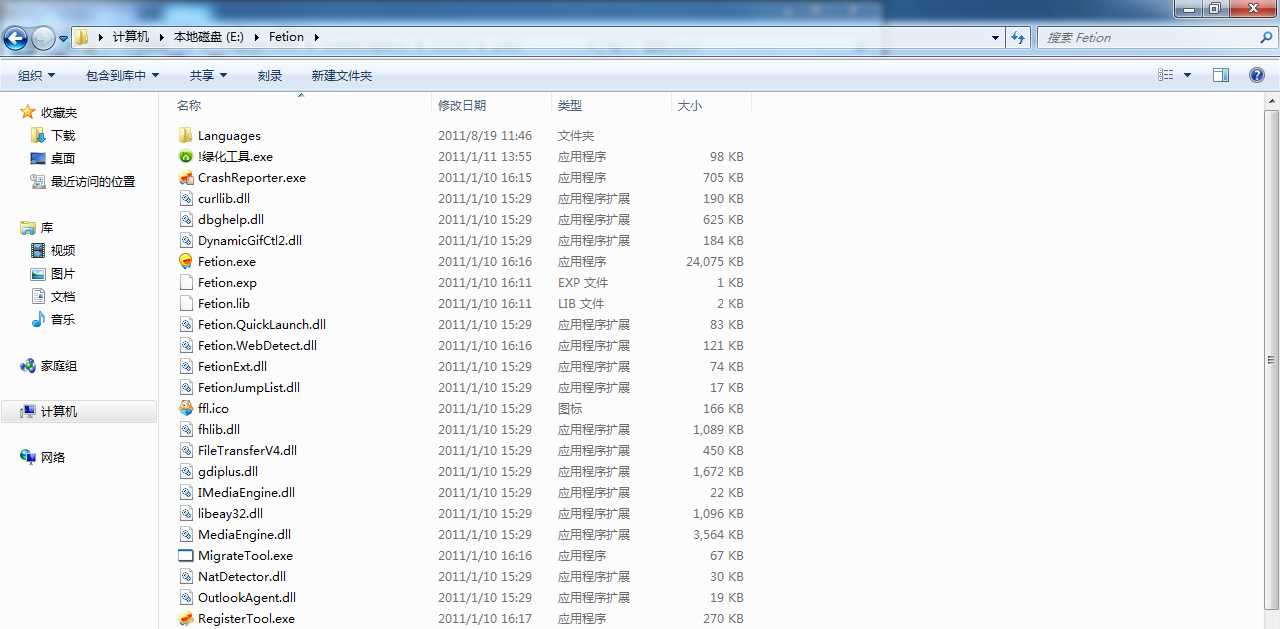Open 家庭组 in the navigation pane
1280x629 pixels.
pyautogui.click(x=58, y=366)
